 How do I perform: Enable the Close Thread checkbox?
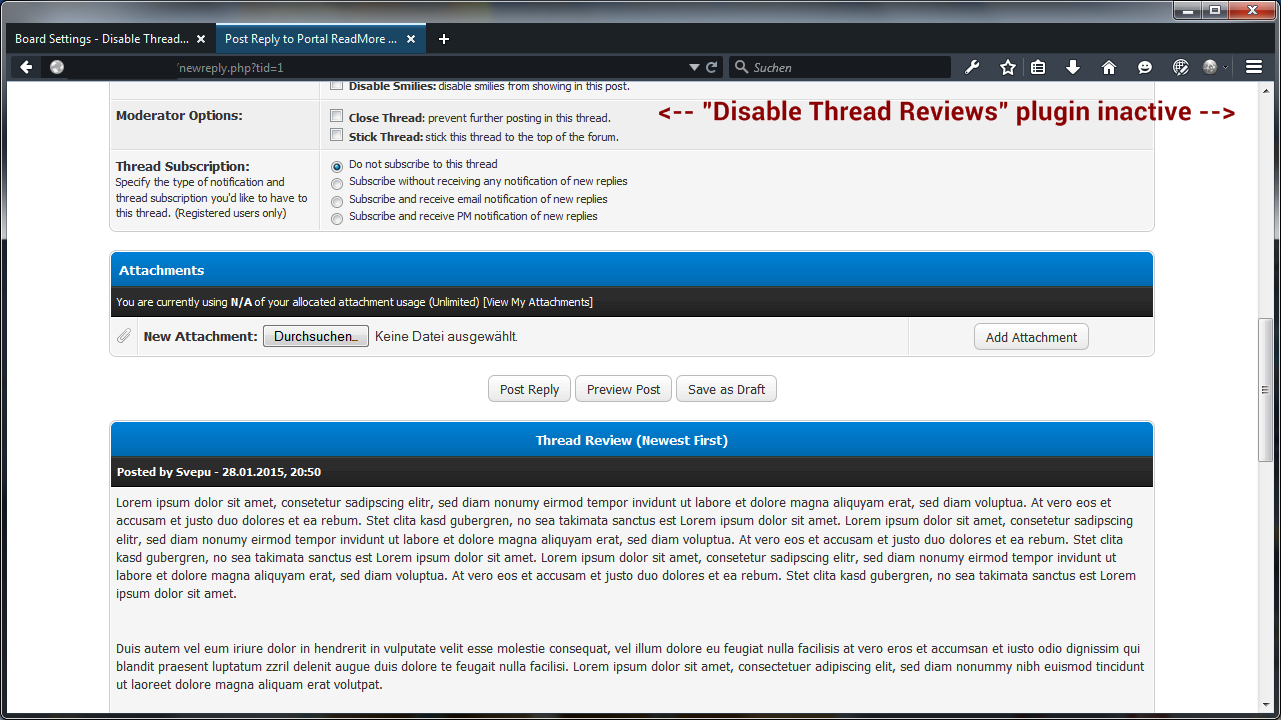[337, 116]
